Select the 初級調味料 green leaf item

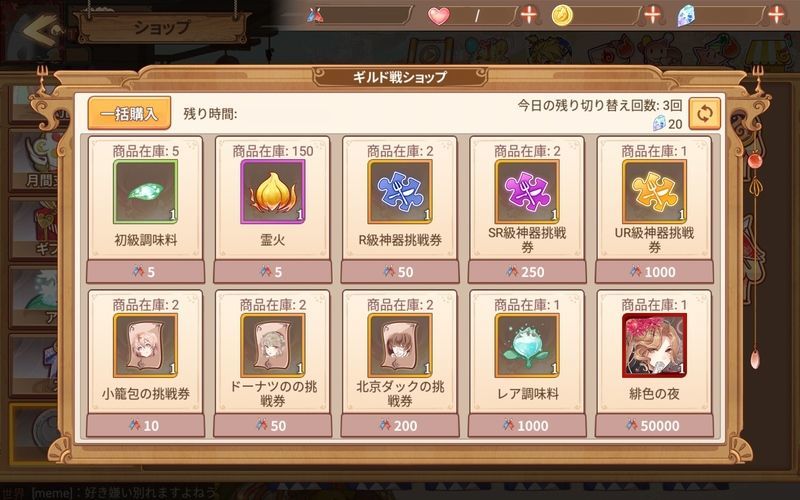pos(145,192)
